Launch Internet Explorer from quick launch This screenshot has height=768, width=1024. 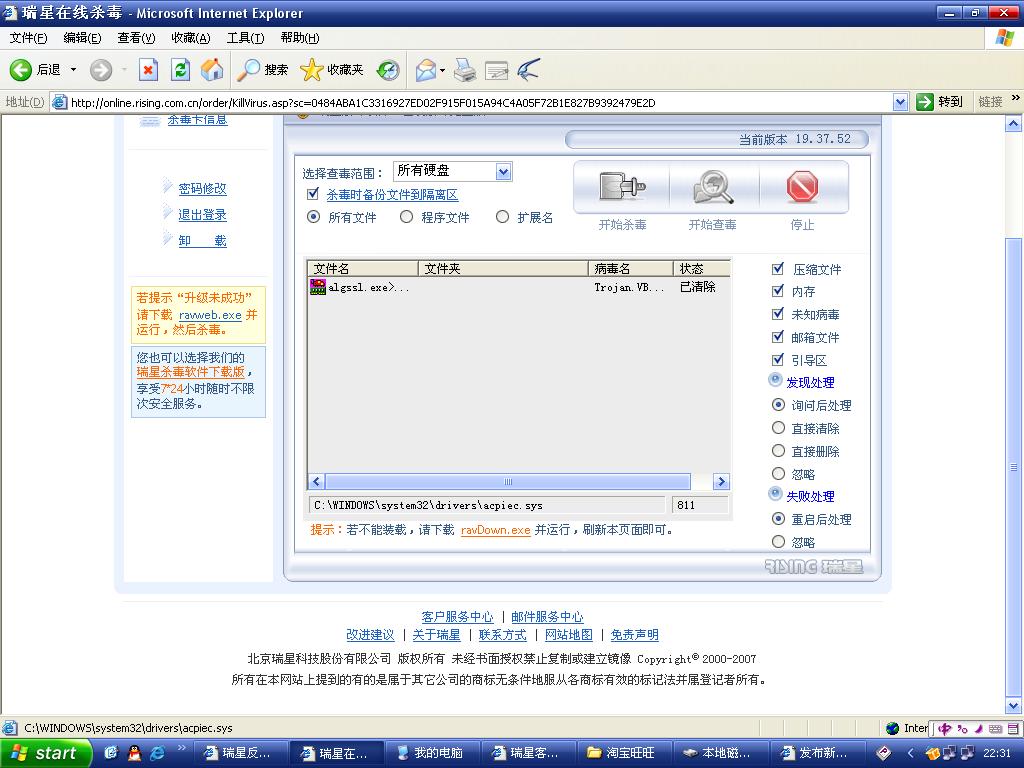(157, 753)
